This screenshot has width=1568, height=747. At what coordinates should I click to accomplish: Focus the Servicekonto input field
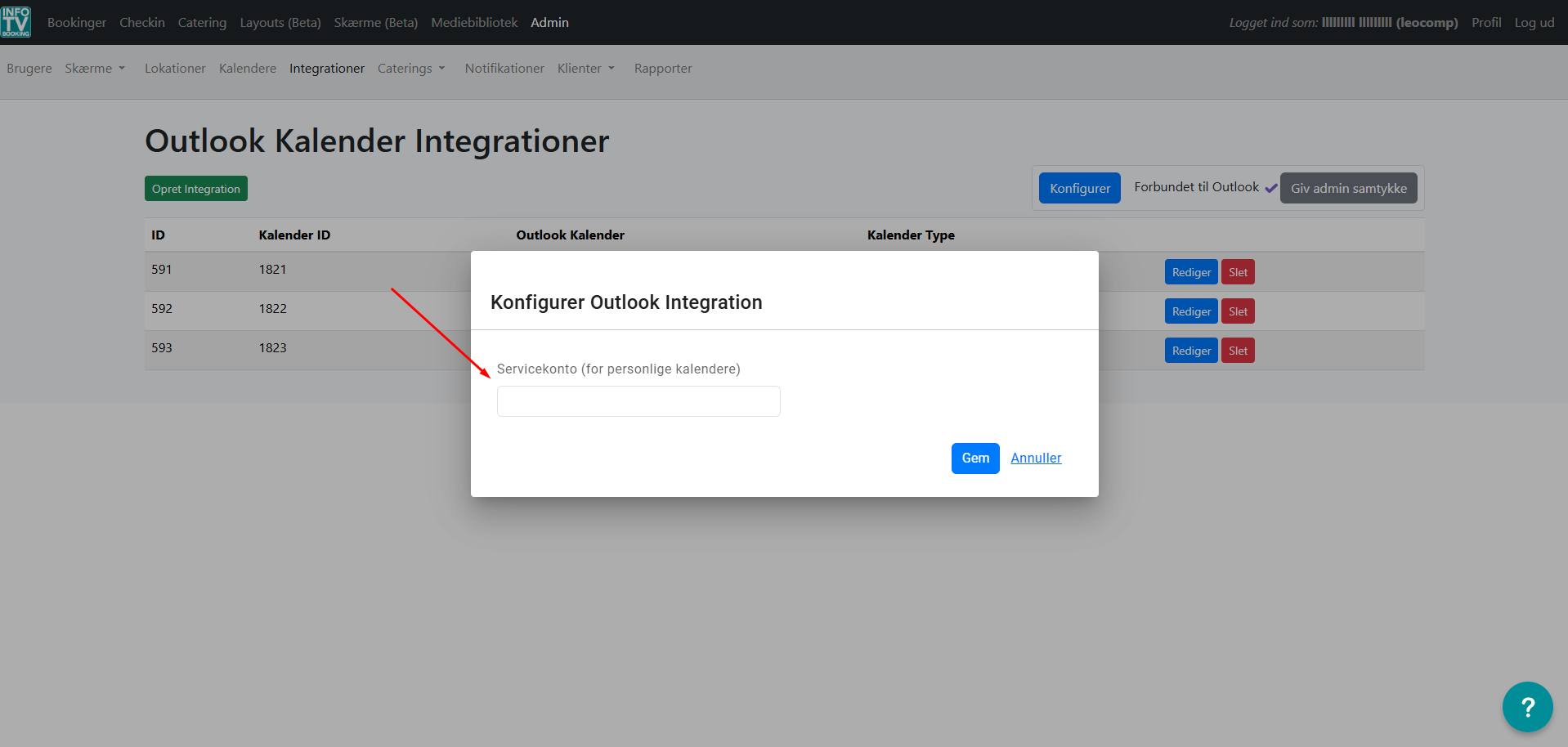638,401
